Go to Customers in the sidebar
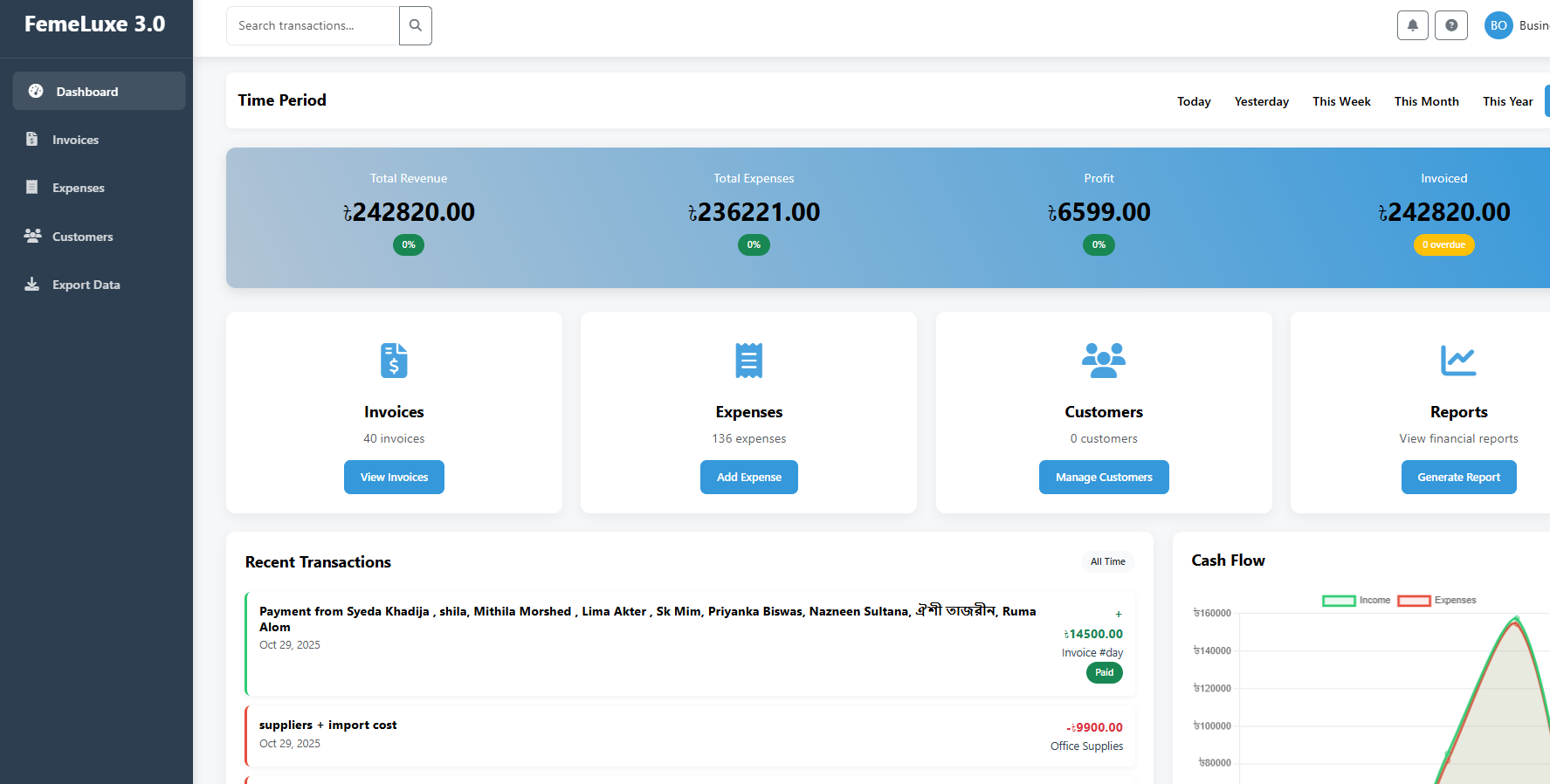The height and width of the screenshot is (784, 1550). (82, 237)
